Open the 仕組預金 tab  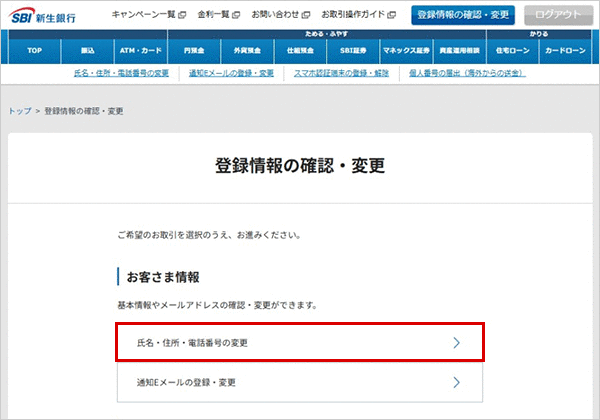point(300,50)
